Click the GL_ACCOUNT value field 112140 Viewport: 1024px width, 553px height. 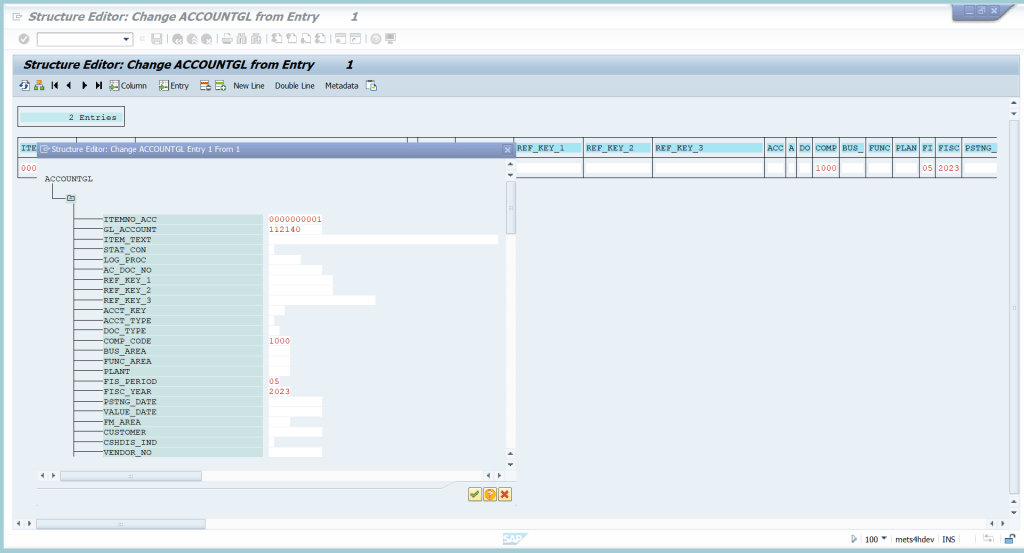point(295,230)
